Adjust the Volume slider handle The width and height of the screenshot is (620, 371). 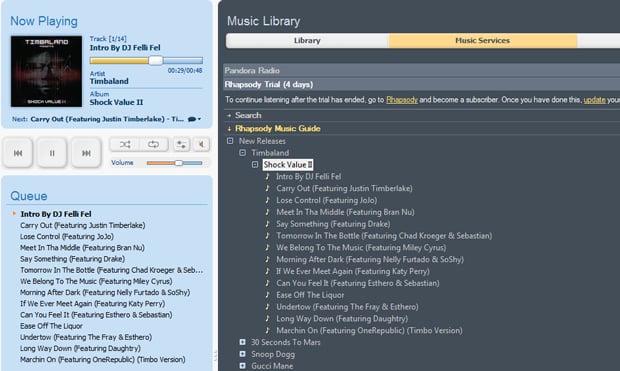[179, 163]
